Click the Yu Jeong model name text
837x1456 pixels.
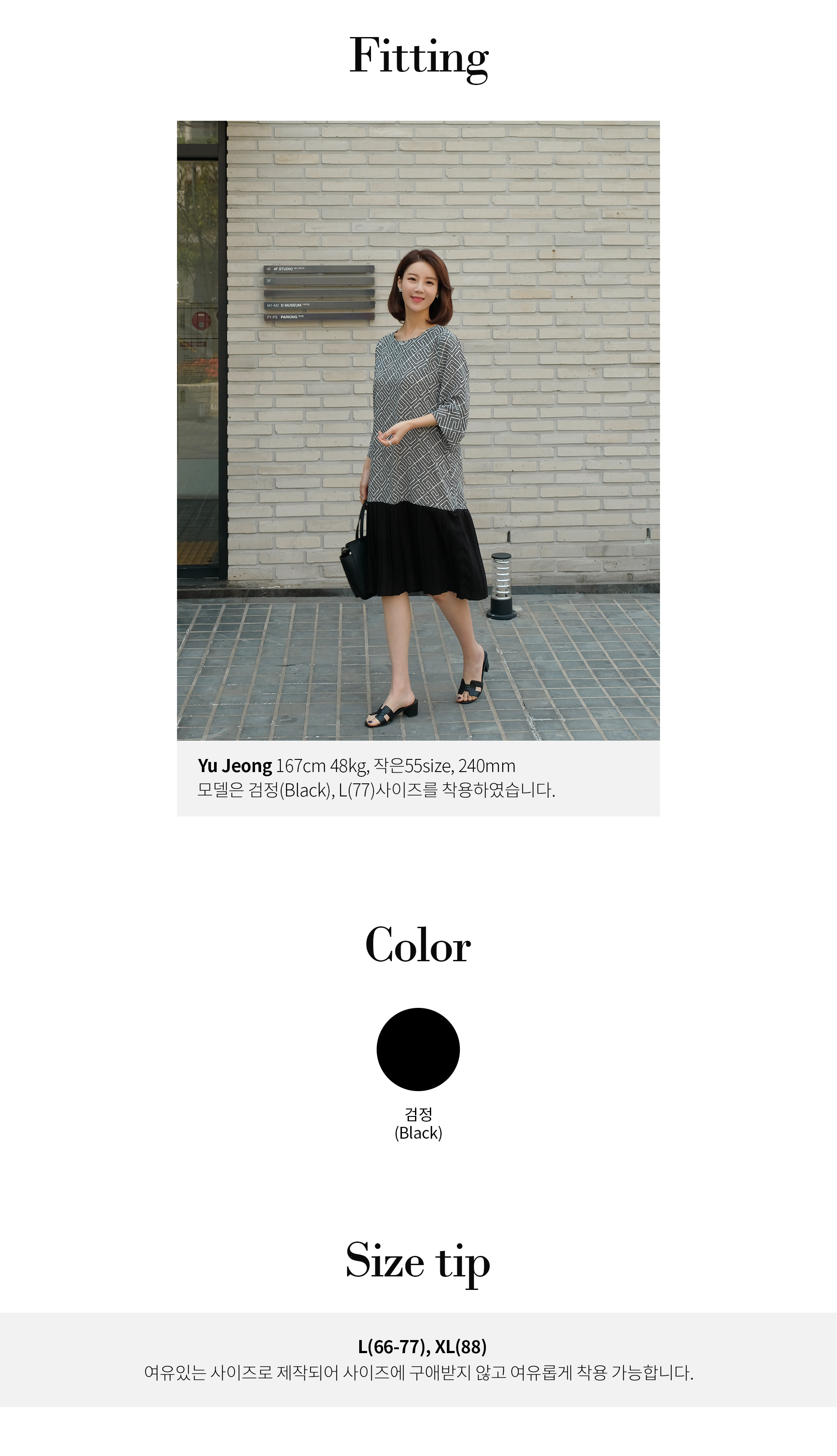235,765
